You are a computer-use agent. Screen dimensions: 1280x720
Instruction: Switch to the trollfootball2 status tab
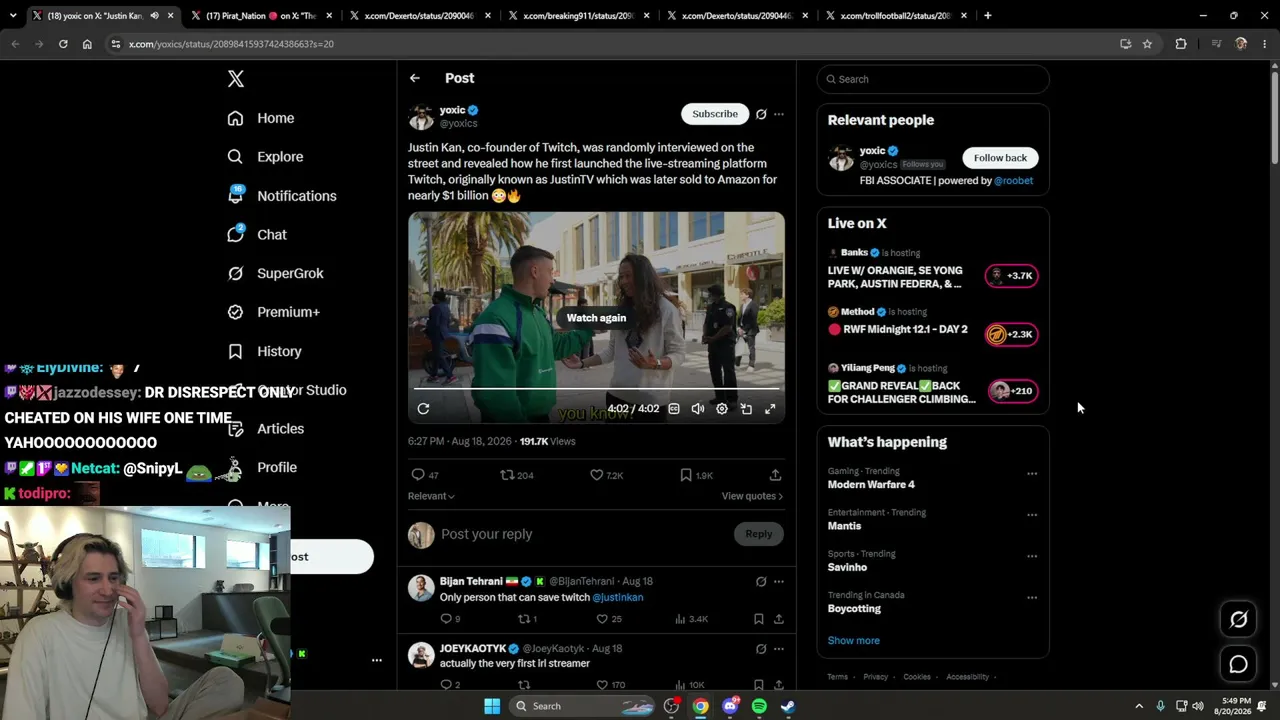tap(895, 16)
